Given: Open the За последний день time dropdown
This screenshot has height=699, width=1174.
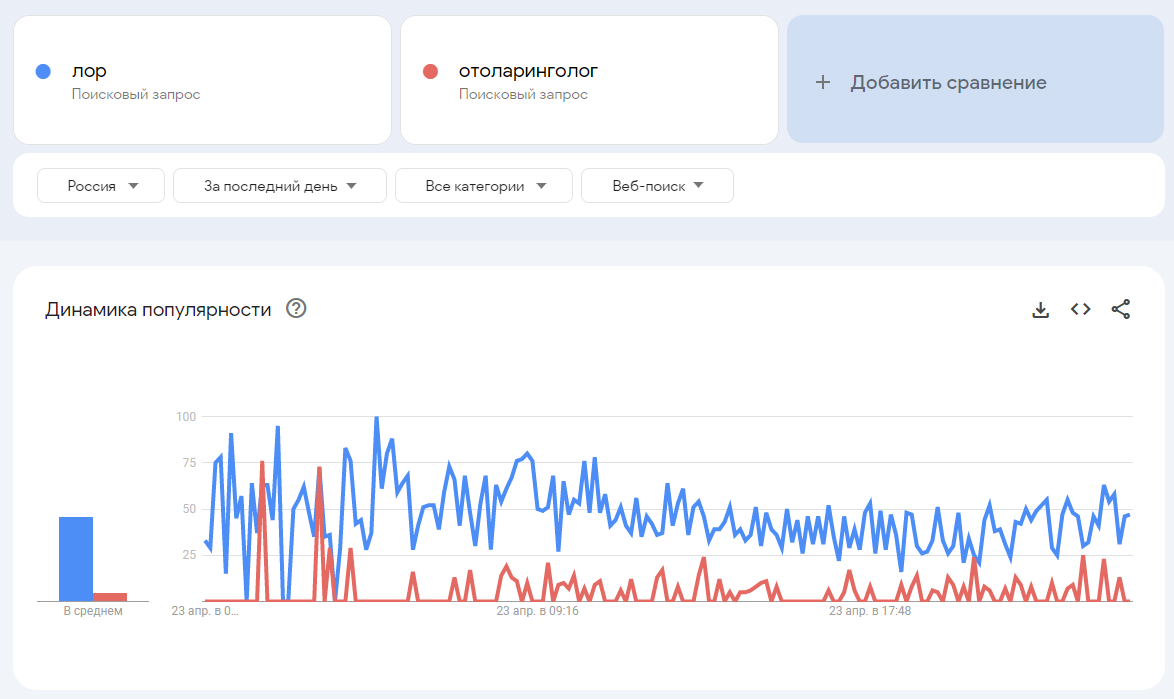Looking at the screenshot, I should 280,186.
